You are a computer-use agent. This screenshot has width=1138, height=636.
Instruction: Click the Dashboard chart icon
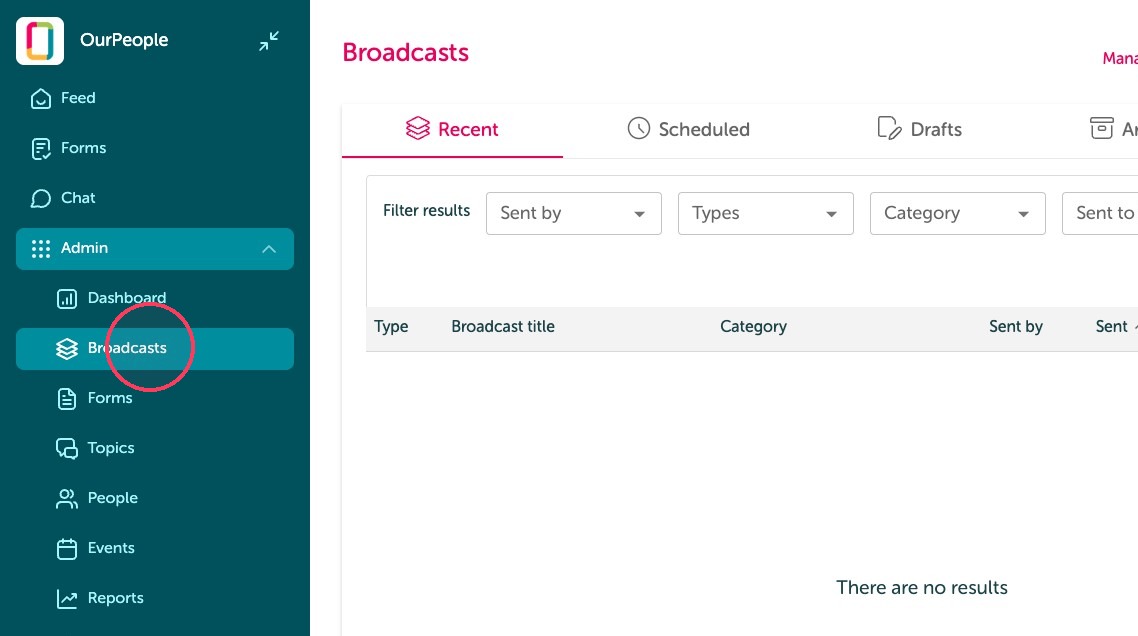(x=67, y=298)
